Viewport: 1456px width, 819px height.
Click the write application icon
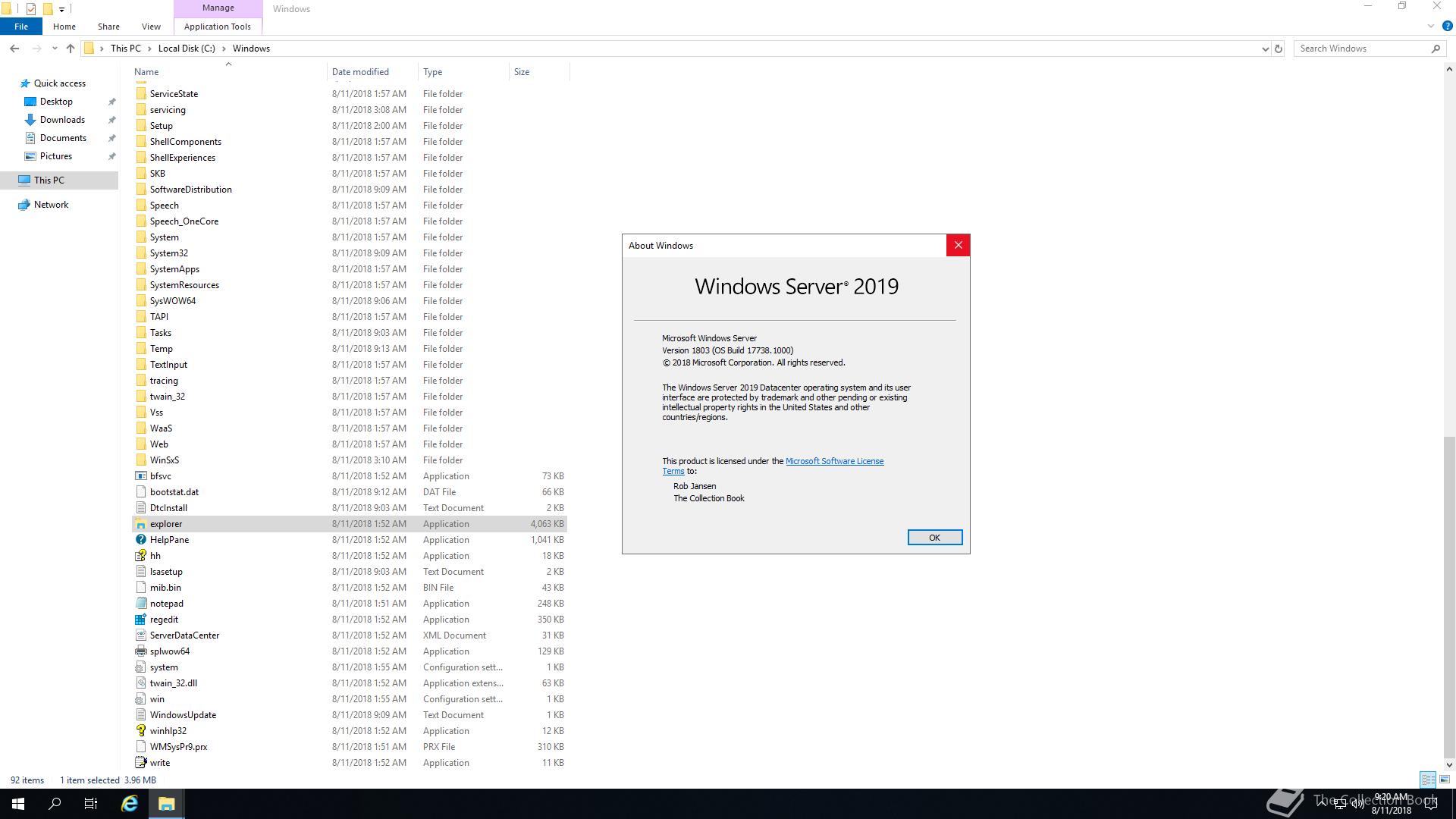pyautogui.click(x=140, y=763)
